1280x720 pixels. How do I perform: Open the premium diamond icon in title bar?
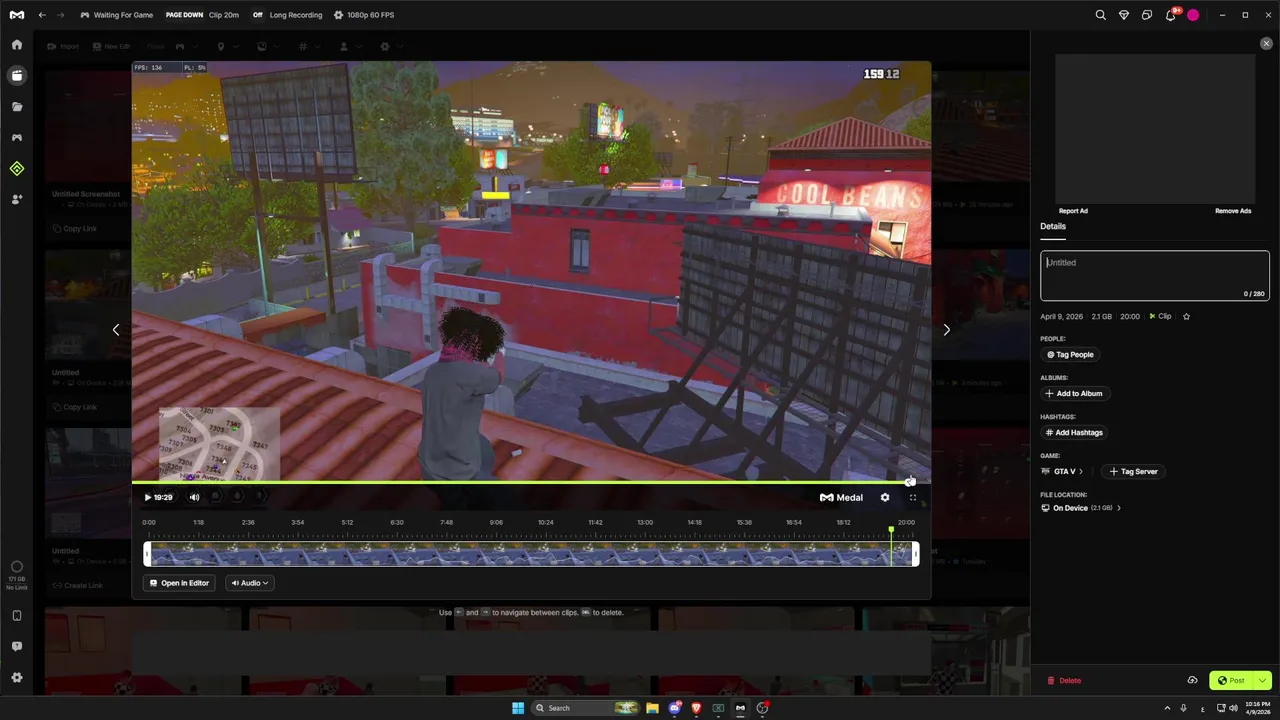click(1123, 15)
